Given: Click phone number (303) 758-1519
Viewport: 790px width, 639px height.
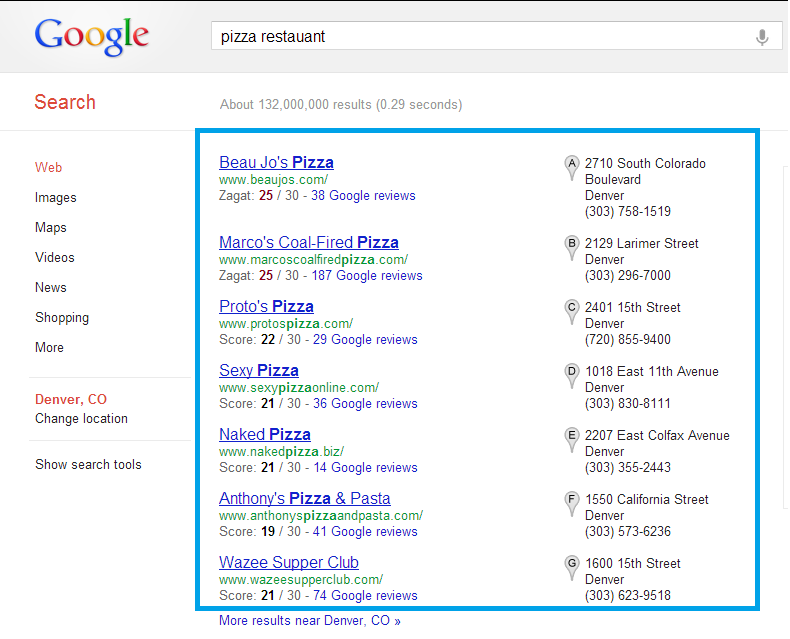Looking at the screenshot, I should pyautogui.click(x=627, y=211).
